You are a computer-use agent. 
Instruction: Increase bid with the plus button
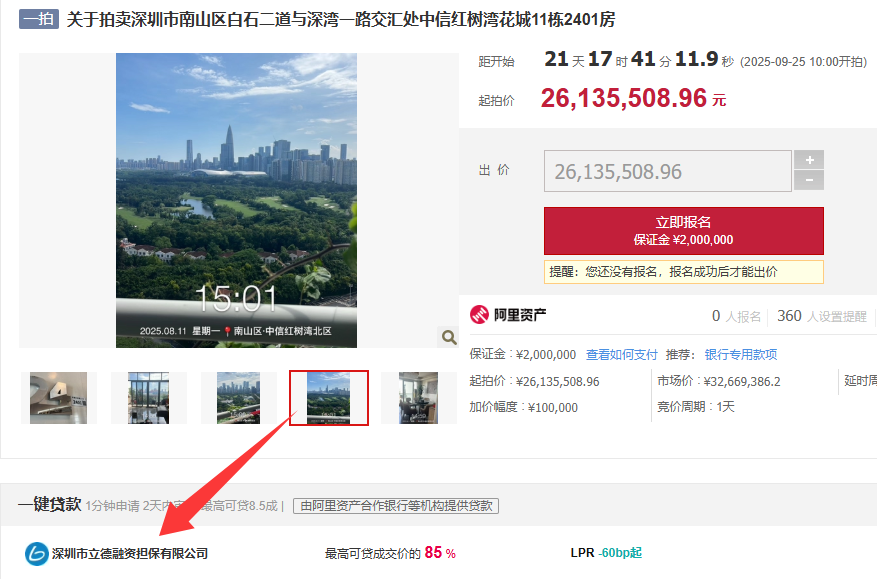(x=809, y=160)
